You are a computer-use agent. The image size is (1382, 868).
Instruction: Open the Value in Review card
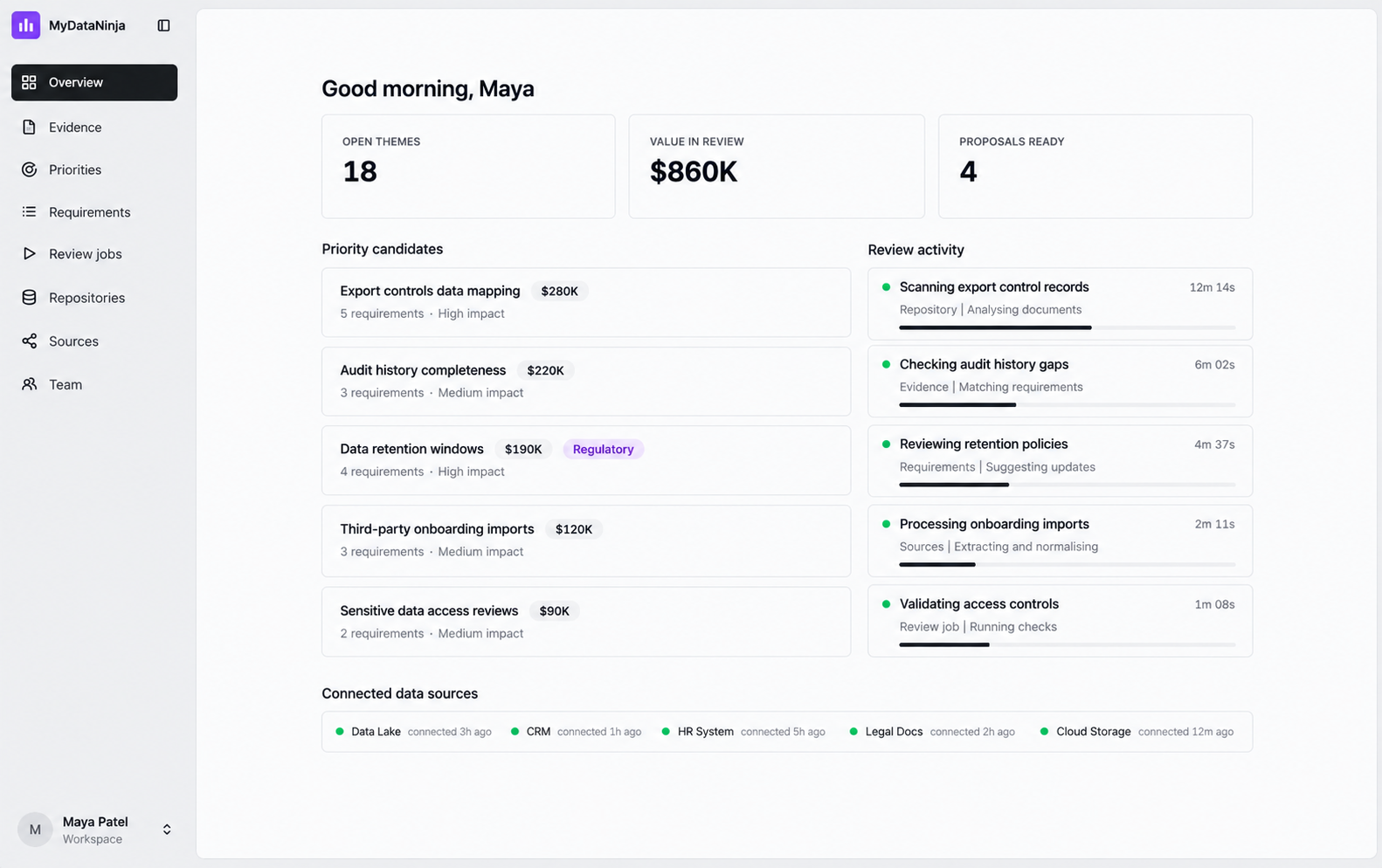(777, 166)
